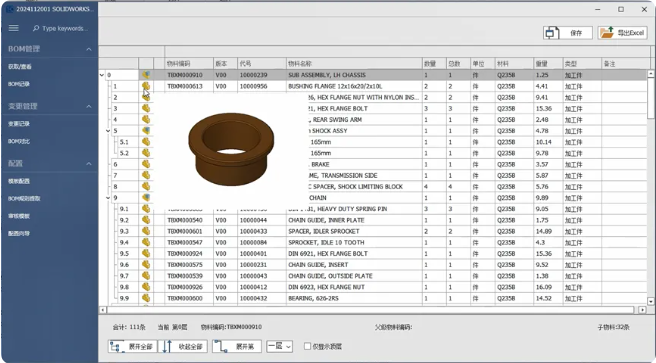This screenshot has height=363, width=656.
Task: Click the 收起全部 collapse all button
Action: [x=183, y=346]
